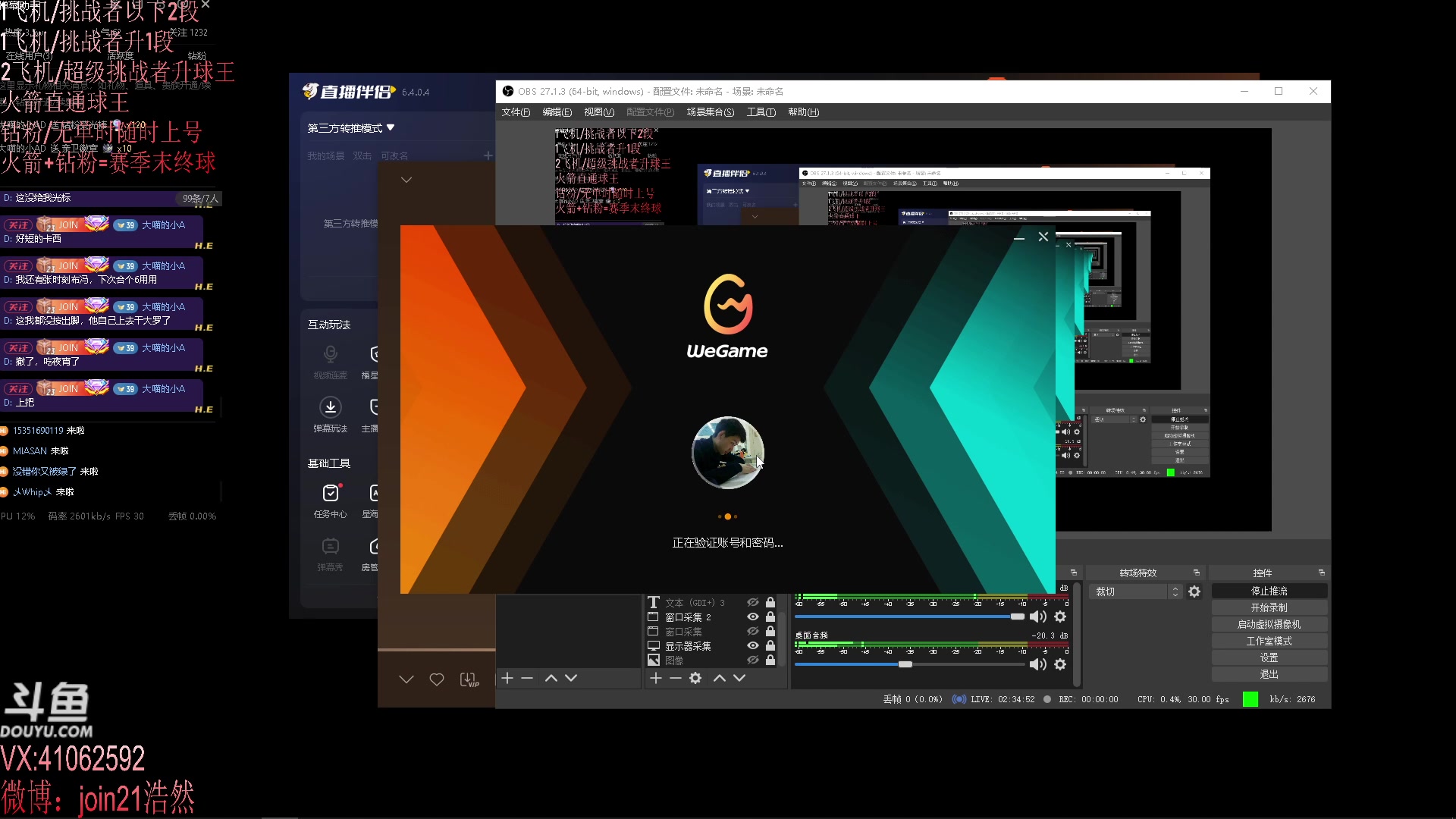Click the audio mixer vertical scrollbar

(x=1077, y=634)
